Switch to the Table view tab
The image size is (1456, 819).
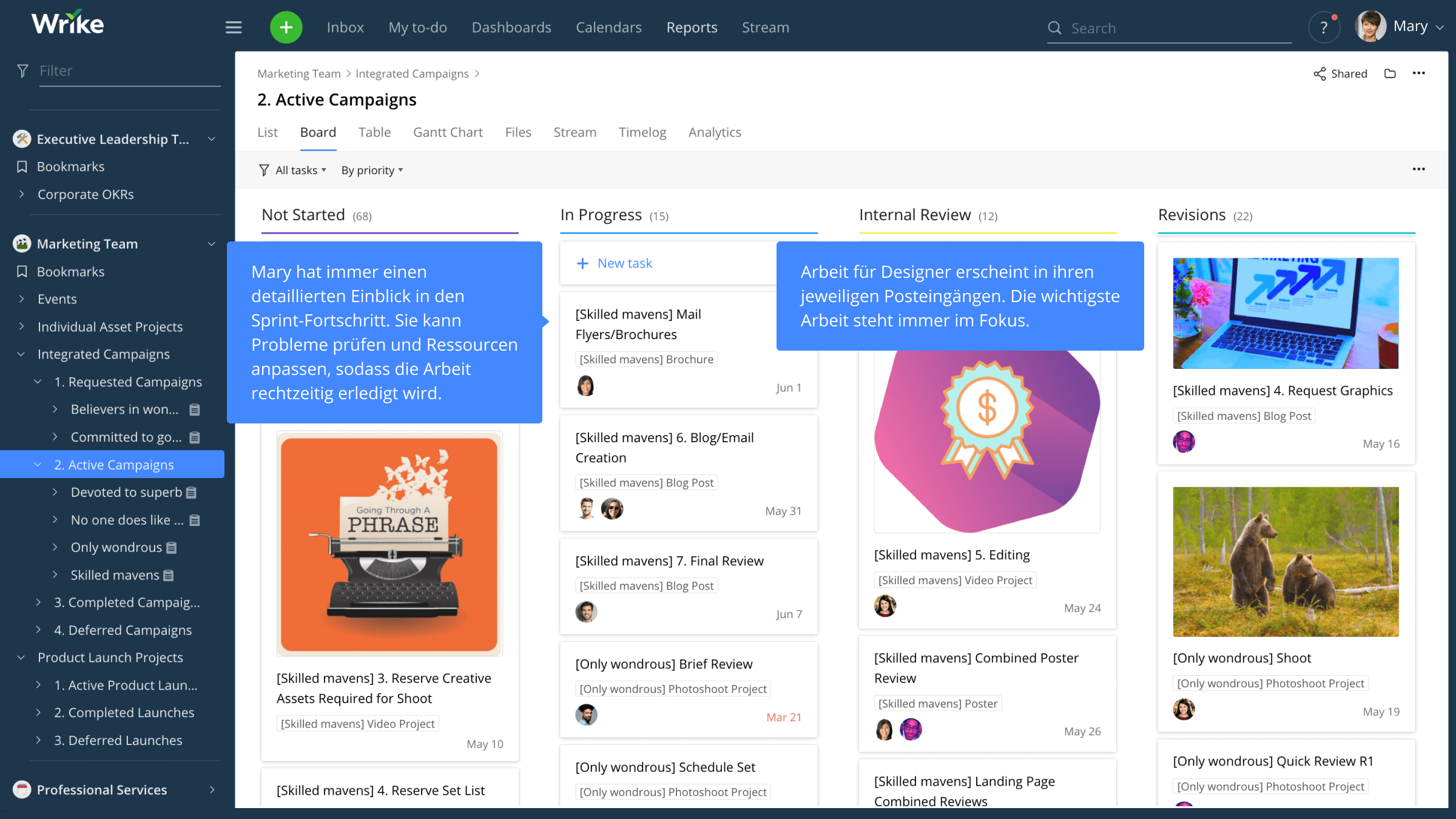click(x=374, y=132)
